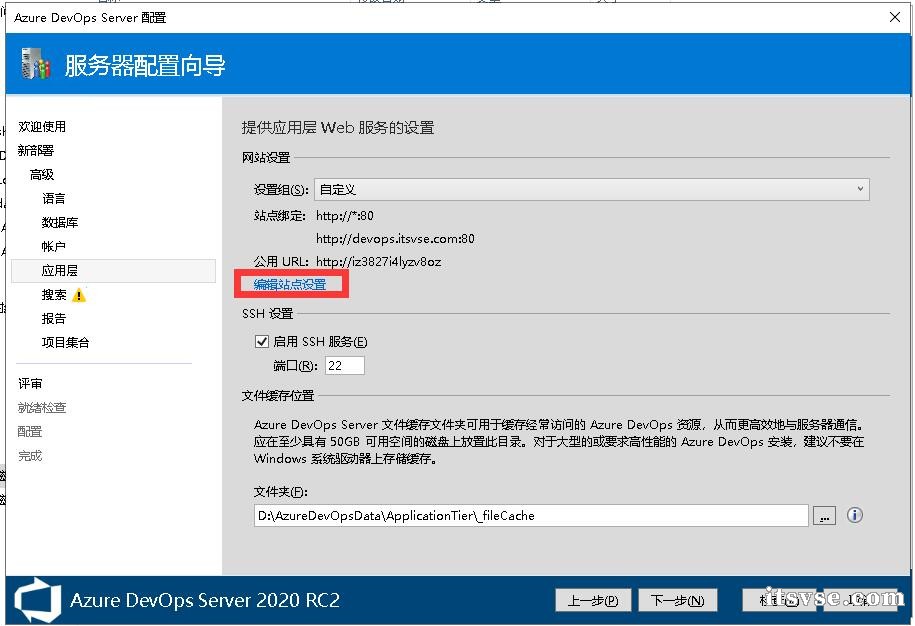Select 应用层 step in the sidebar

click(113, 271)
